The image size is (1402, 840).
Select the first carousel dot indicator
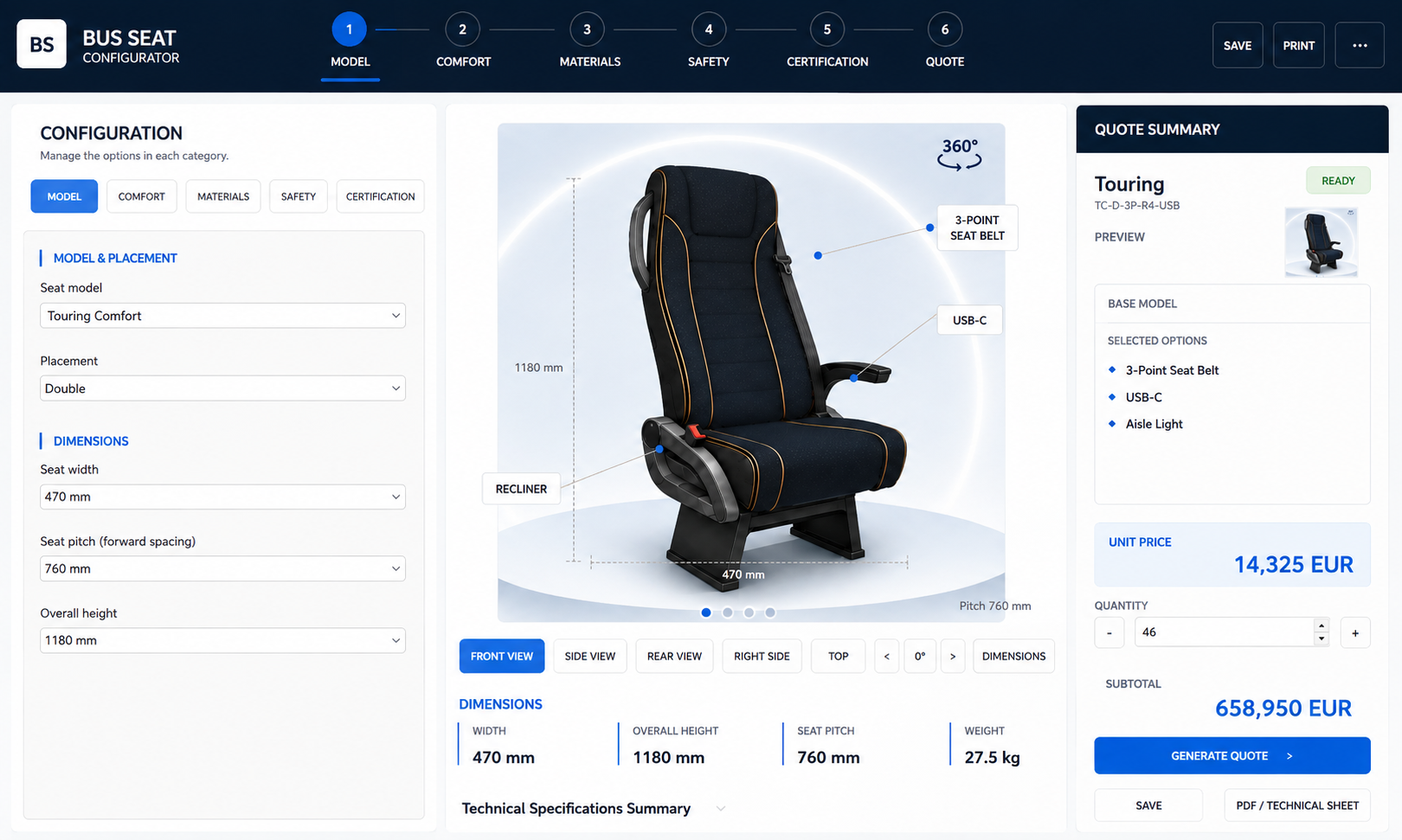(706, 612)
